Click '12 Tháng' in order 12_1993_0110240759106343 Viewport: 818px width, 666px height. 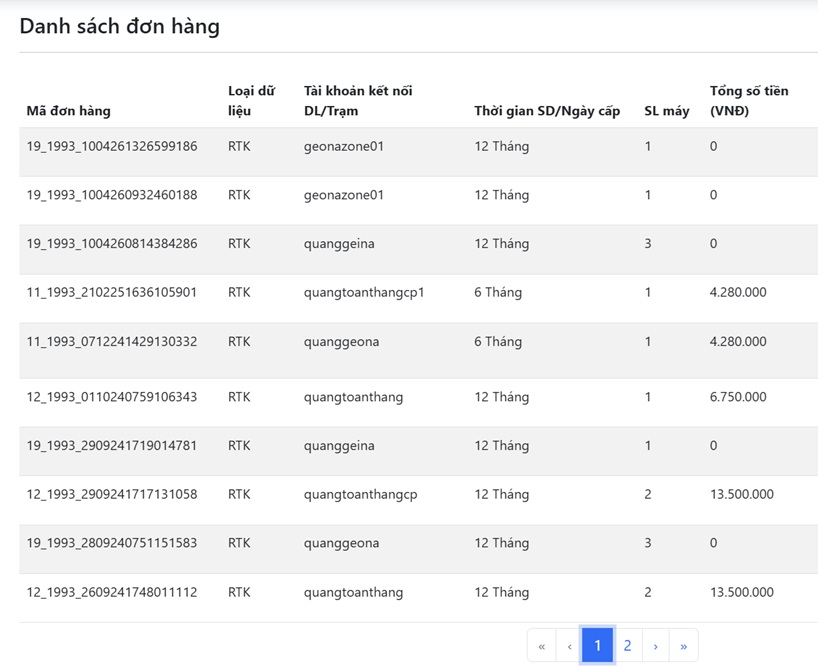502,397
